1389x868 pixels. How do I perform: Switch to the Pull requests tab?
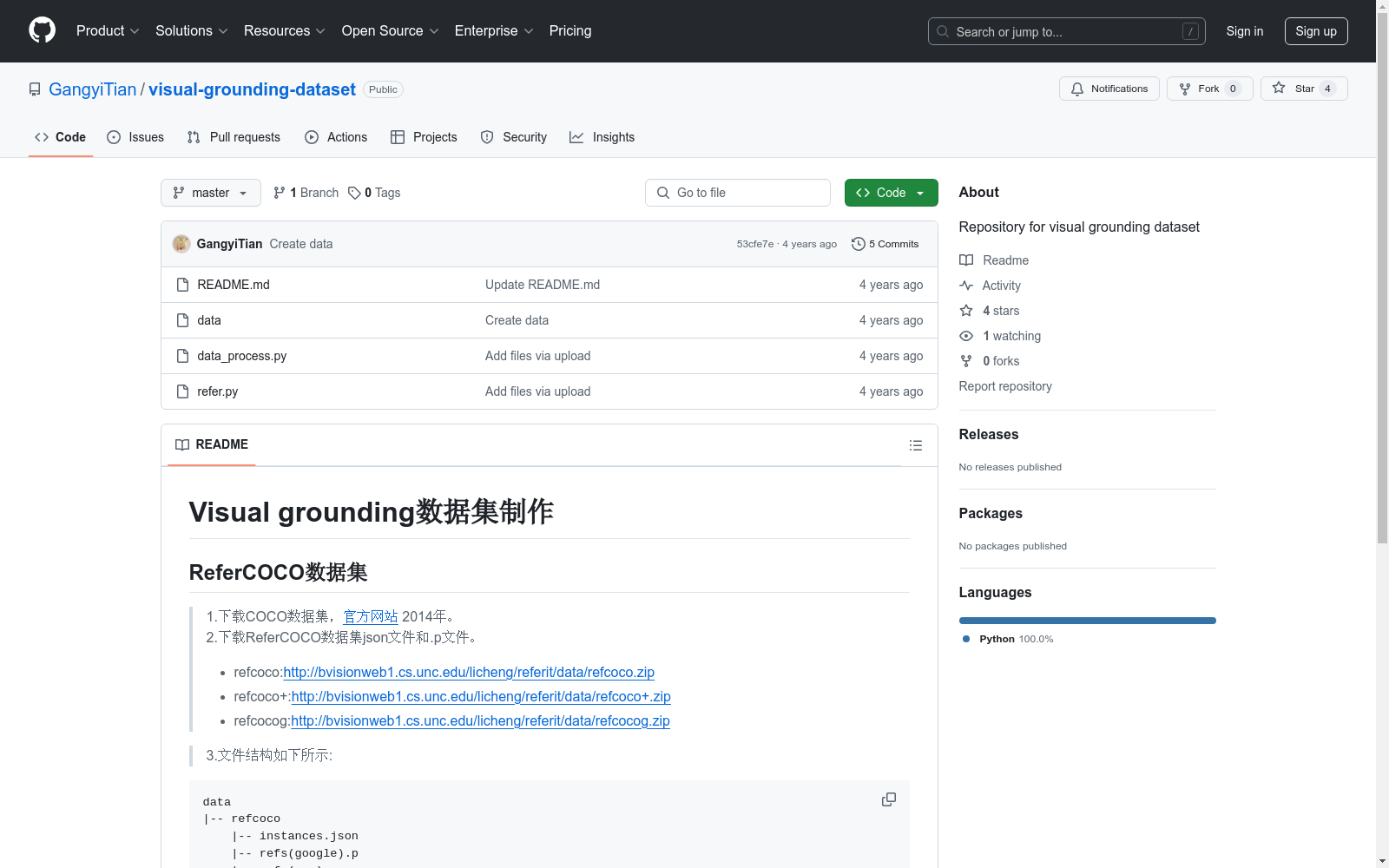coord(234,137)
